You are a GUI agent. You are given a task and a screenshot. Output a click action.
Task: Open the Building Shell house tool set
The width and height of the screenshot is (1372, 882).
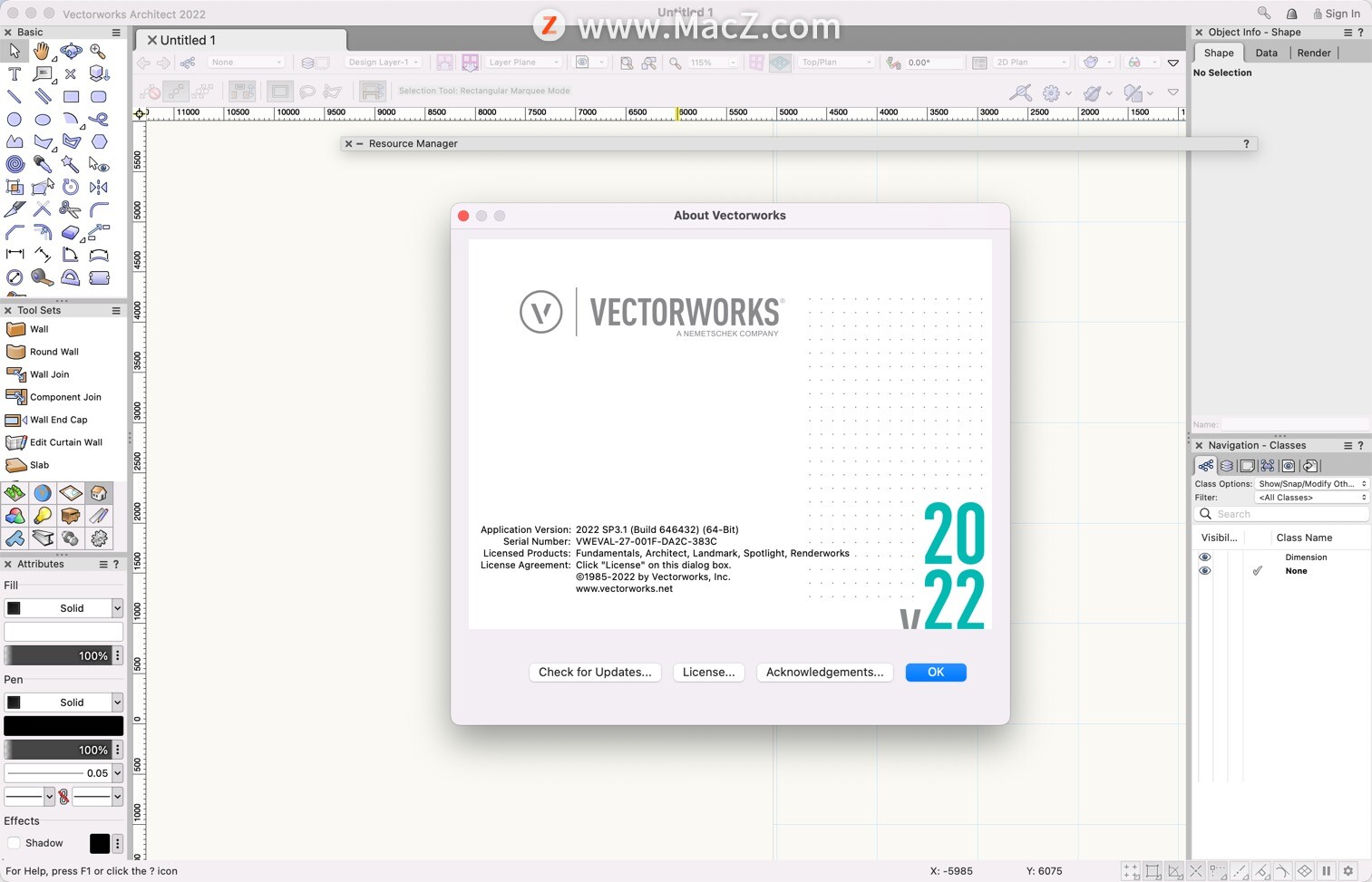pyautogui.click(x=98, y=493)
